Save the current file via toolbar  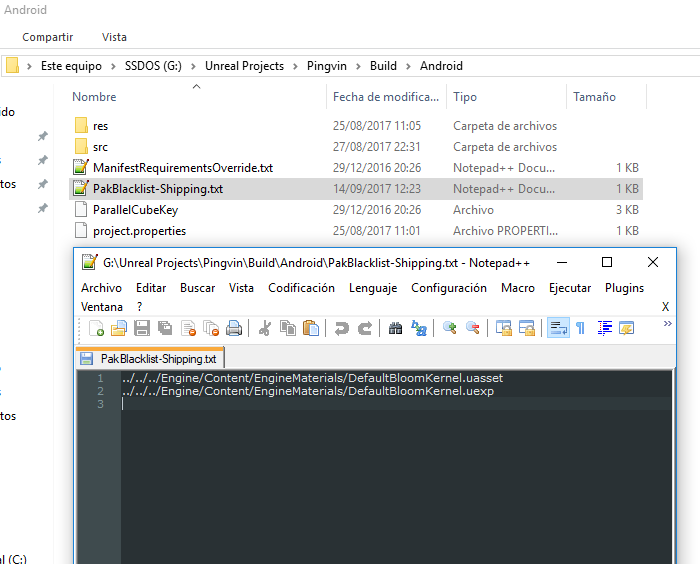pos(142,328)
